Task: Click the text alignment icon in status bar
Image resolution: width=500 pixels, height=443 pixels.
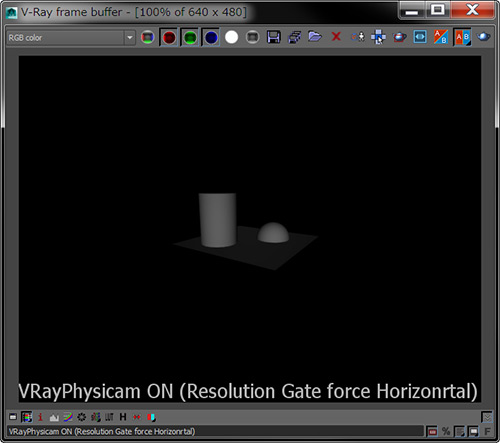Action: pyautogui.click(x=460, y=432)
